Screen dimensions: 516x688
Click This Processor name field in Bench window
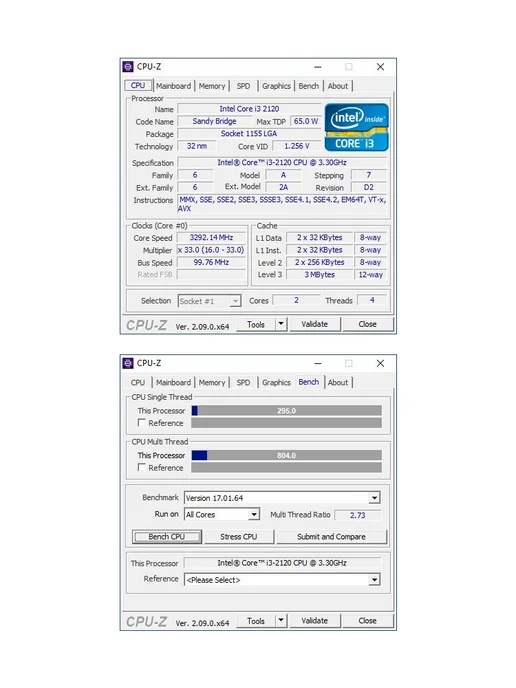282,563
